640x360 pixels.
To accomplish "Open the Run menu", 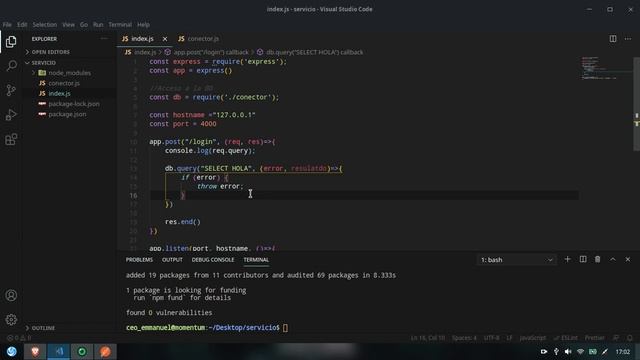I will tap(98, 24).
